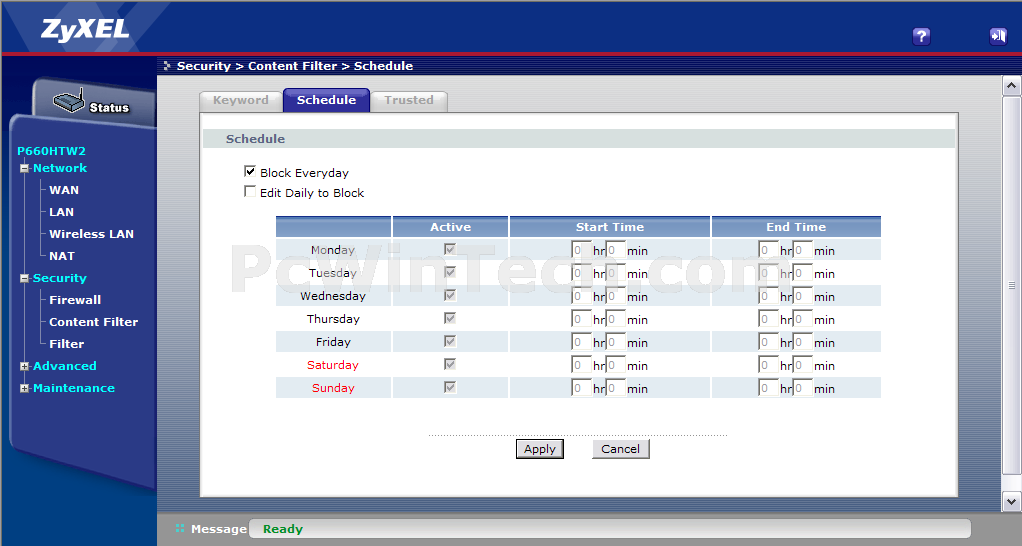
Task: Open Wireless LAN in the sidebar
Action: (91, 234)
